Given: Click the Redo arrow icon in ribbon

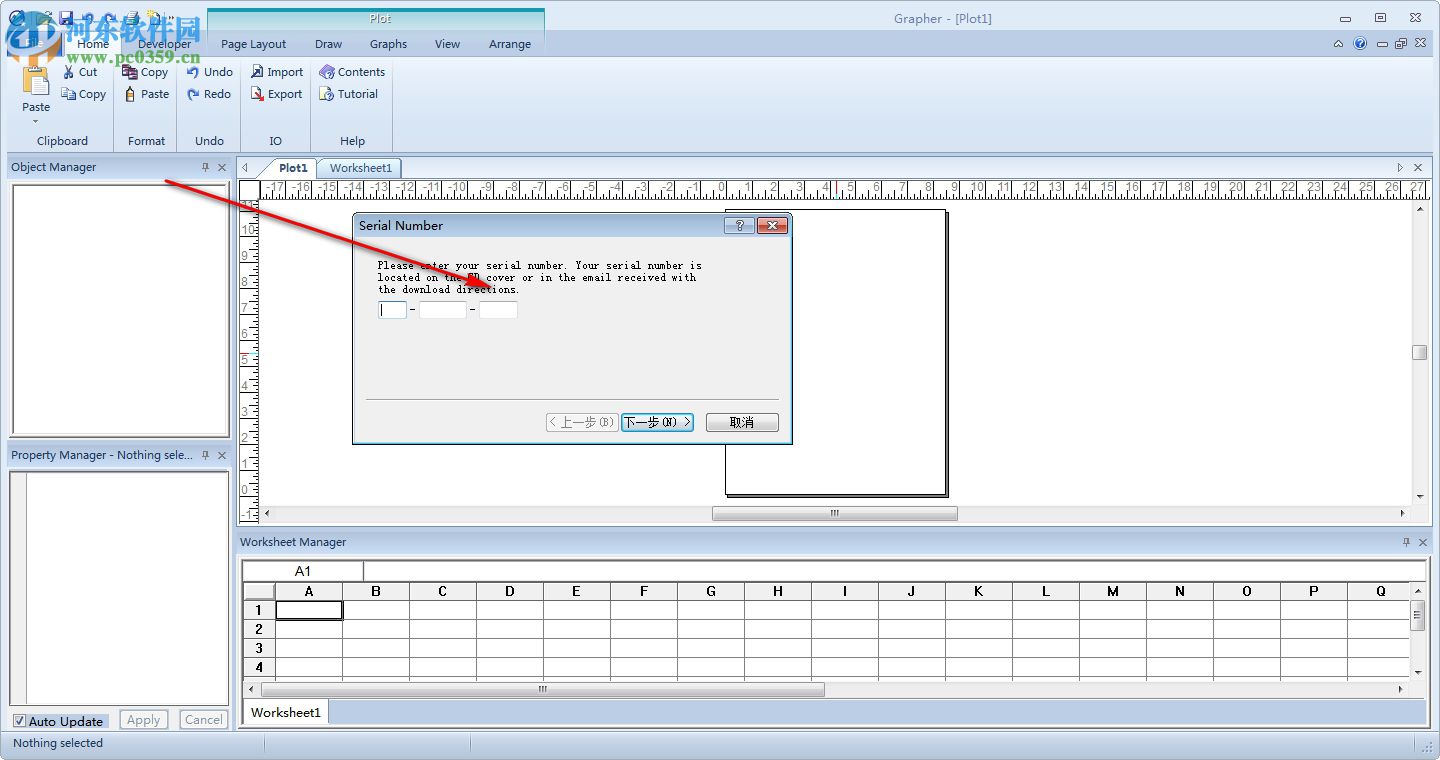Looking at the screenshot, I should (x=193, y=94).
